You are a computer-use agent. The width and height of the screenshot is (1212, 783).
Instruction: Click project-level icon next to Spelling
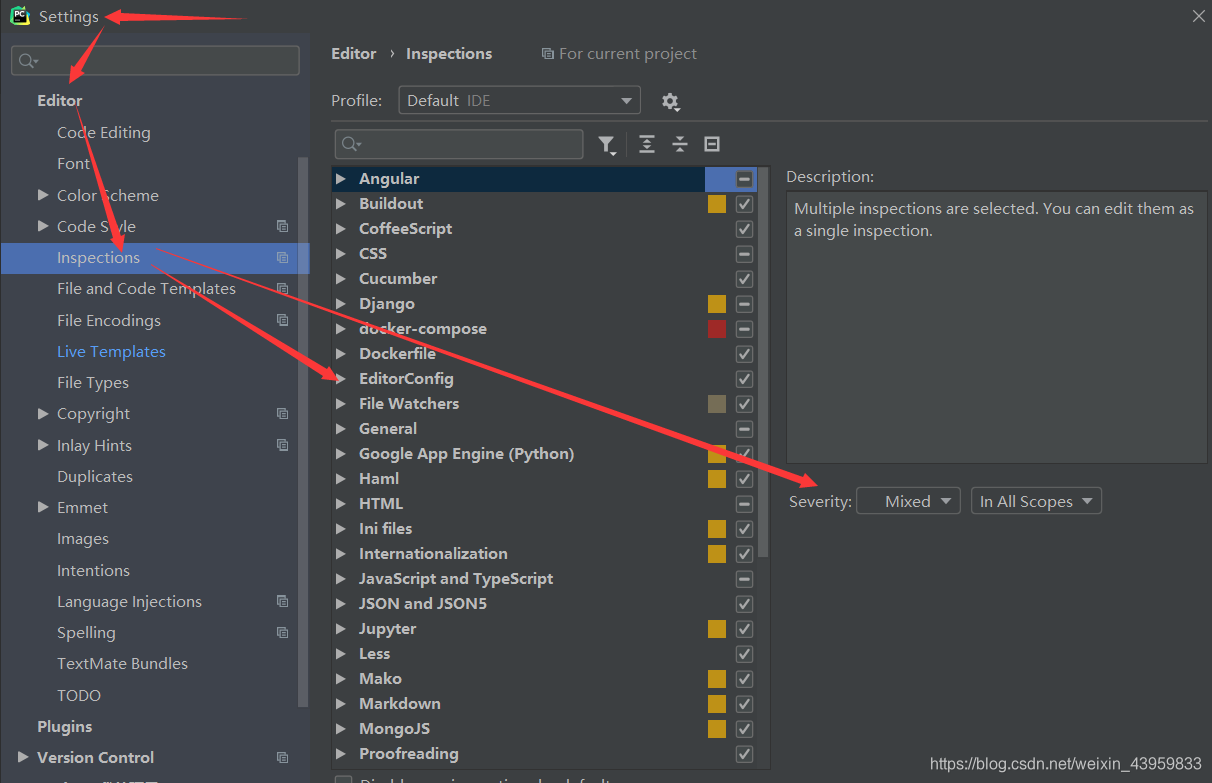point(282,633)
